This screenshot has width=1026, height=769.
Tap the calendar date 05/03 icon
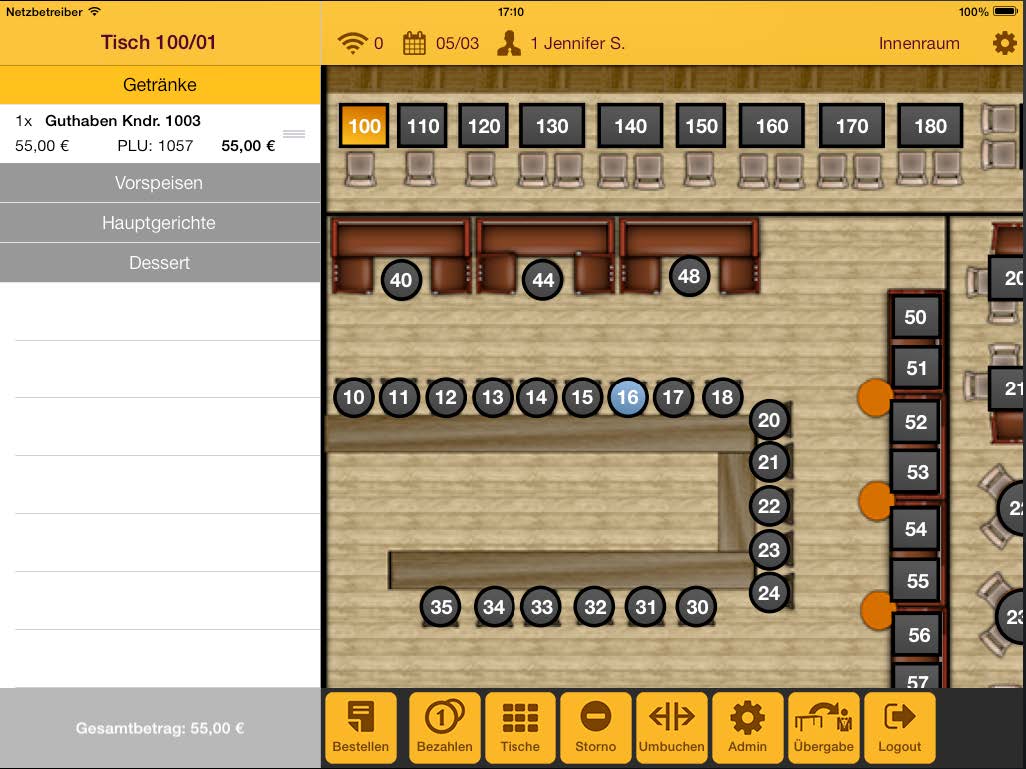[x=414, y=43]
